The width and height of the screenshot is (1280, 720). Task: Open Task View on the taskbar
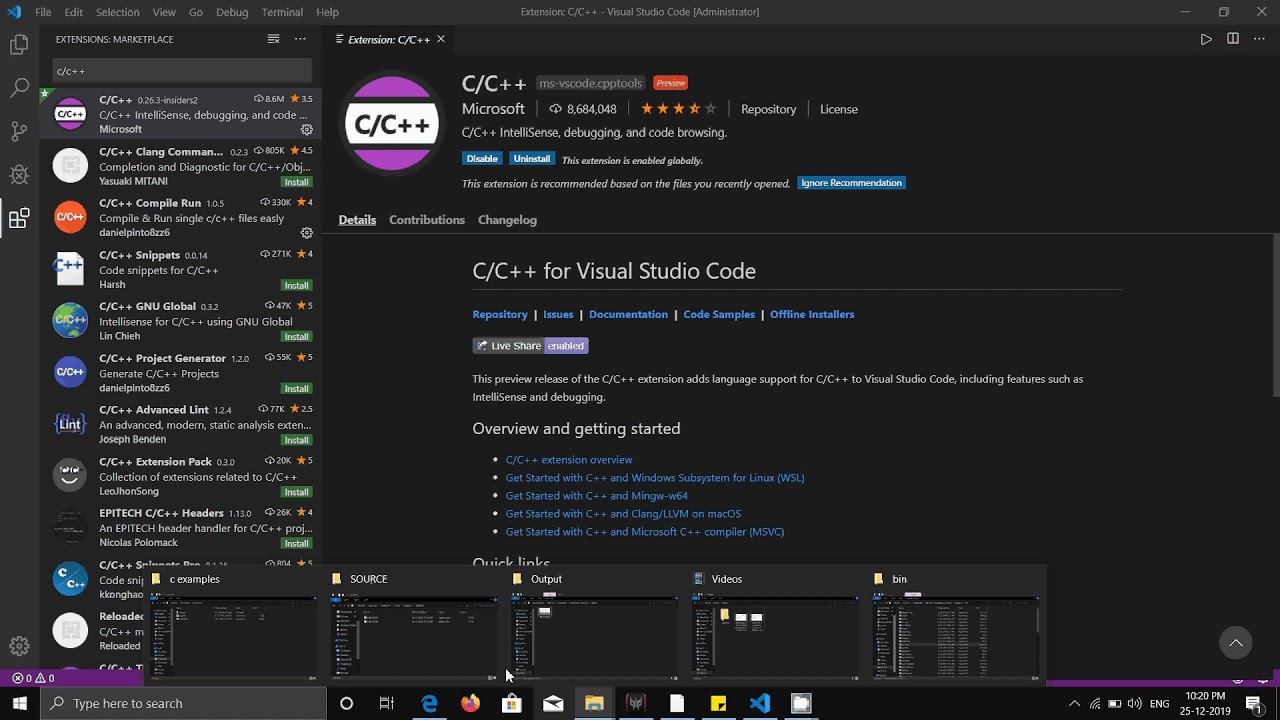[387, 703]
